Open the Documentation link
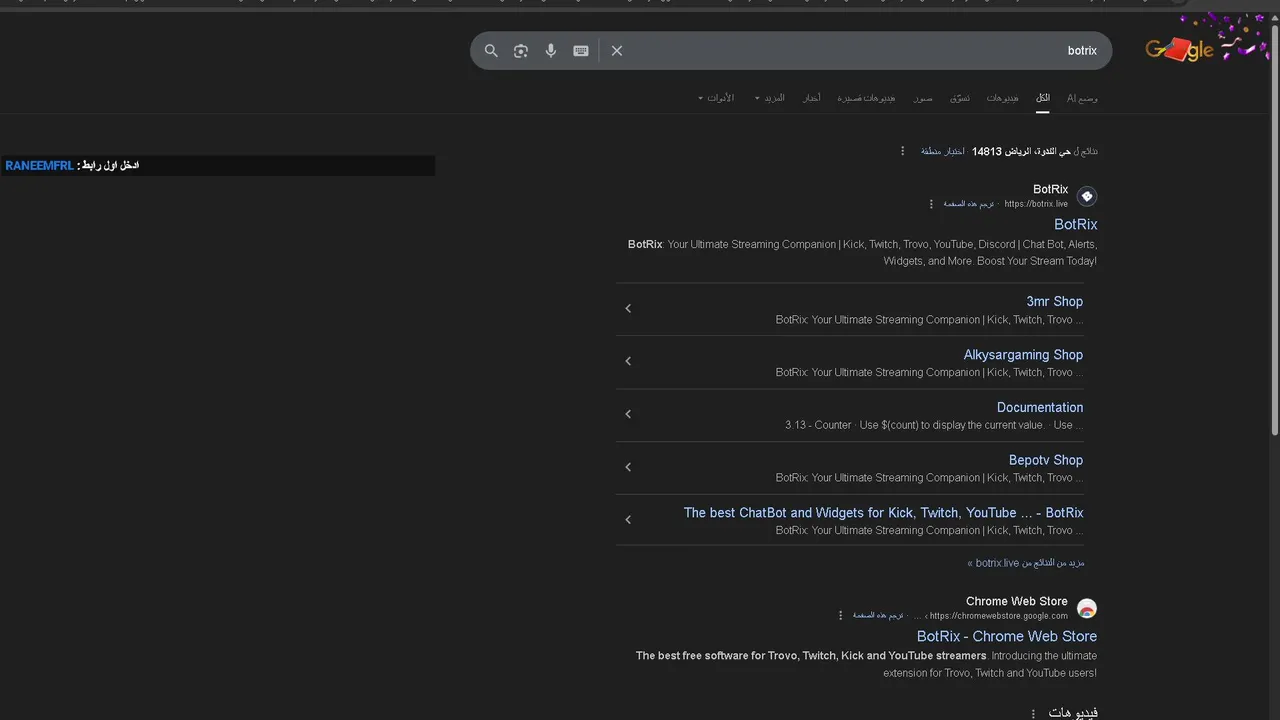This screenshot has height=720, width=1280. click(x=1040, y=408)
